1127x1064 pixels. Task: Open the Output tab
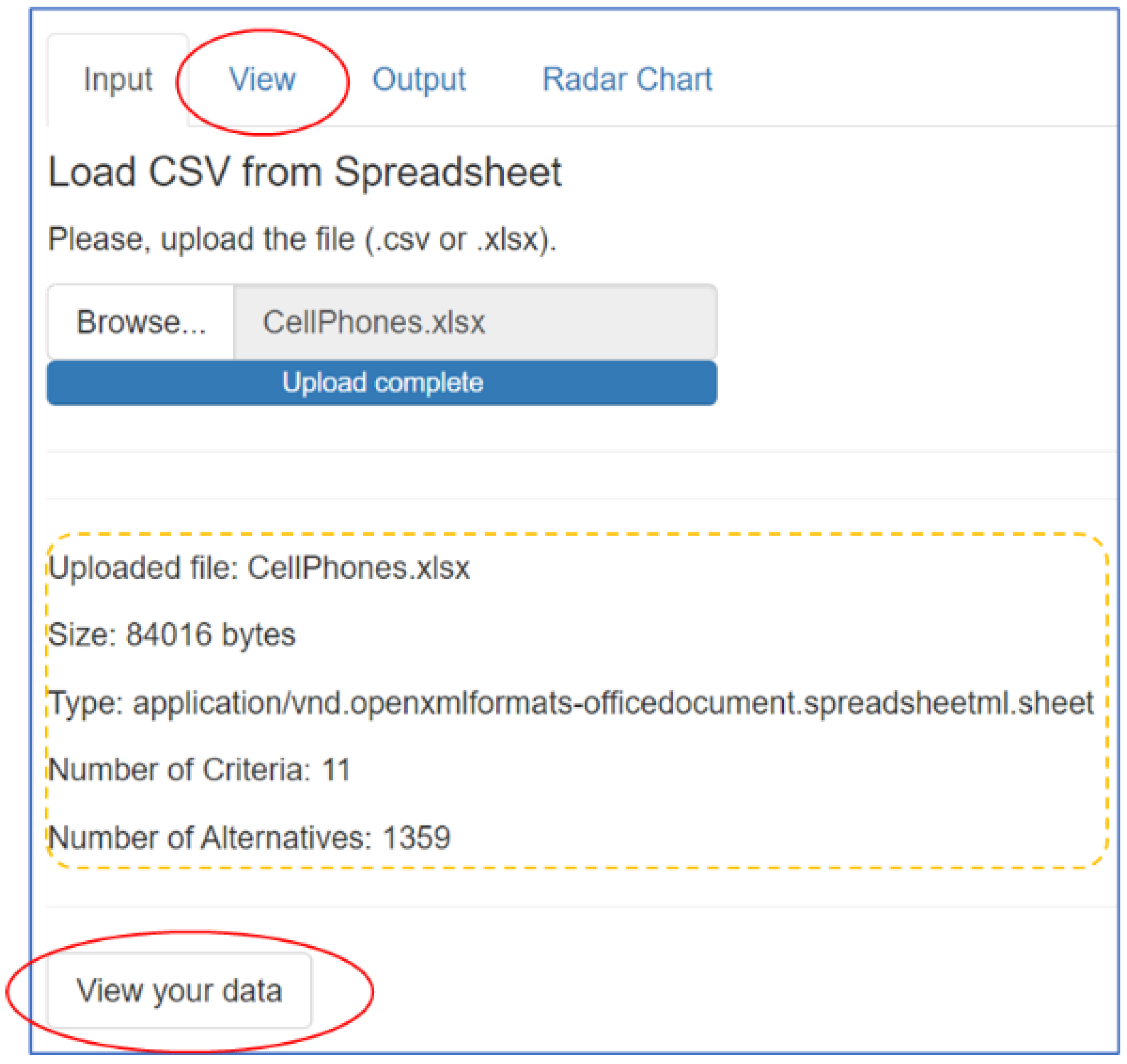tap(419, 79)
